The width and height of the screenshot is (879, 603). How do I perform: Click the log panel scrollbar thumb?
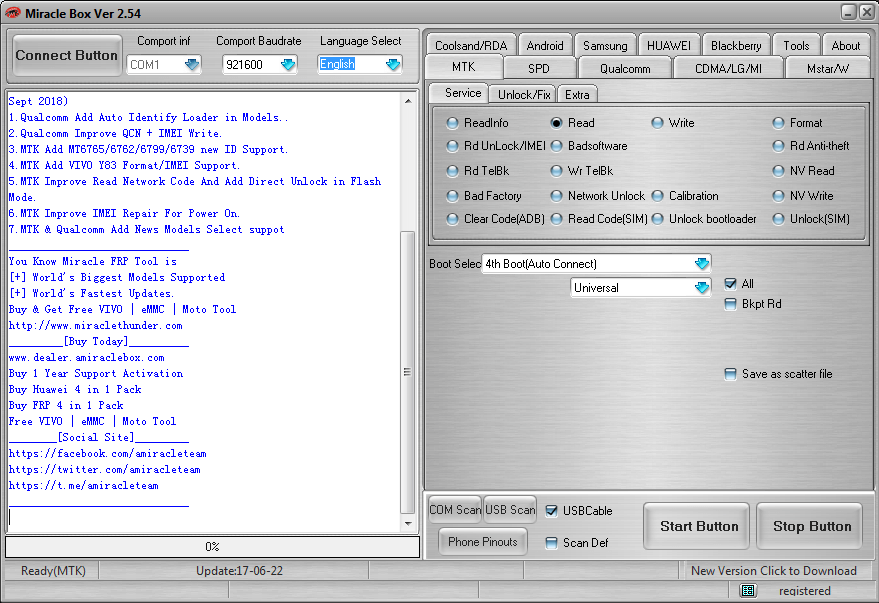tap(408, 372)
